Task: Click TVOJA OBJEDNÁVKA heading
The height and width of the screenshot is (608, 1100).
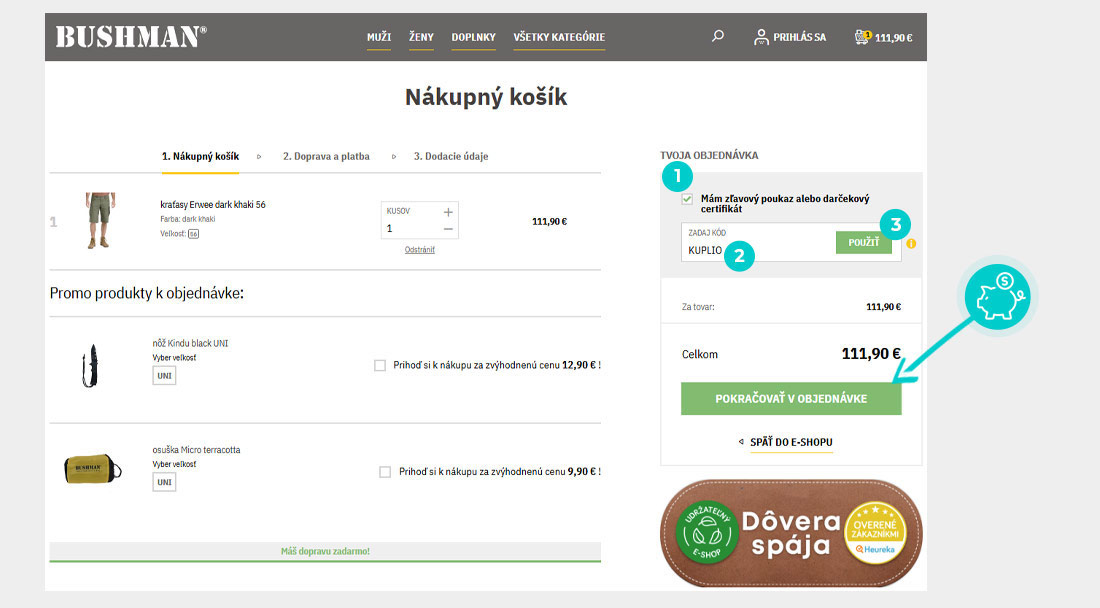Action: click(x=709, y=156)
